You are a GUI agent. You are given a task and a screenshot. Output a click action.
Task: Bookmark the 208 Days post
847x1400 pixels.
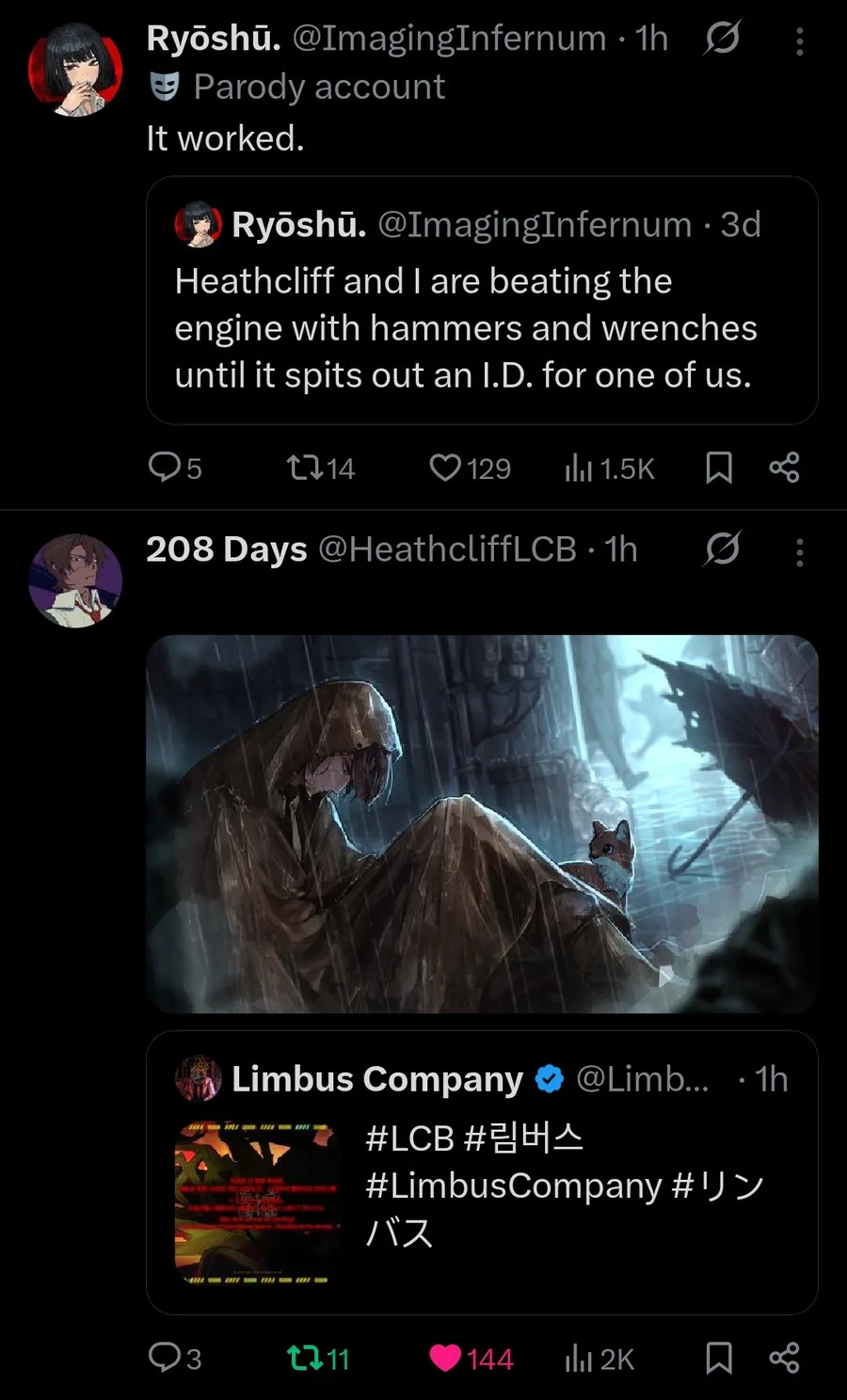pyautogui.click(x=719, y=1359)
